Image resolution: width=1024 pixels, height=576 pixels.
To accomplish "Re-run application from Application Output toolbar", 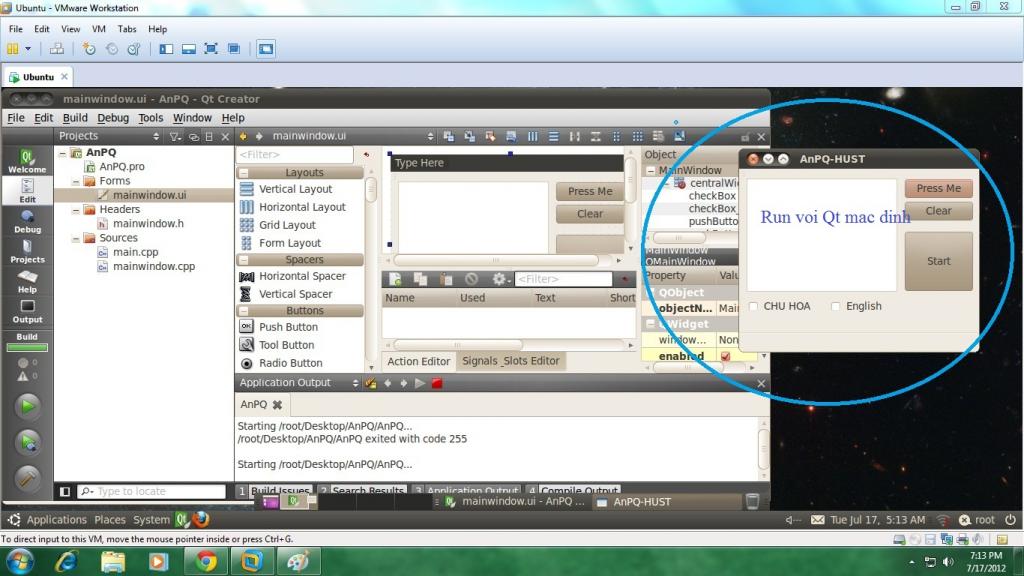I will (x=420, y=383).
